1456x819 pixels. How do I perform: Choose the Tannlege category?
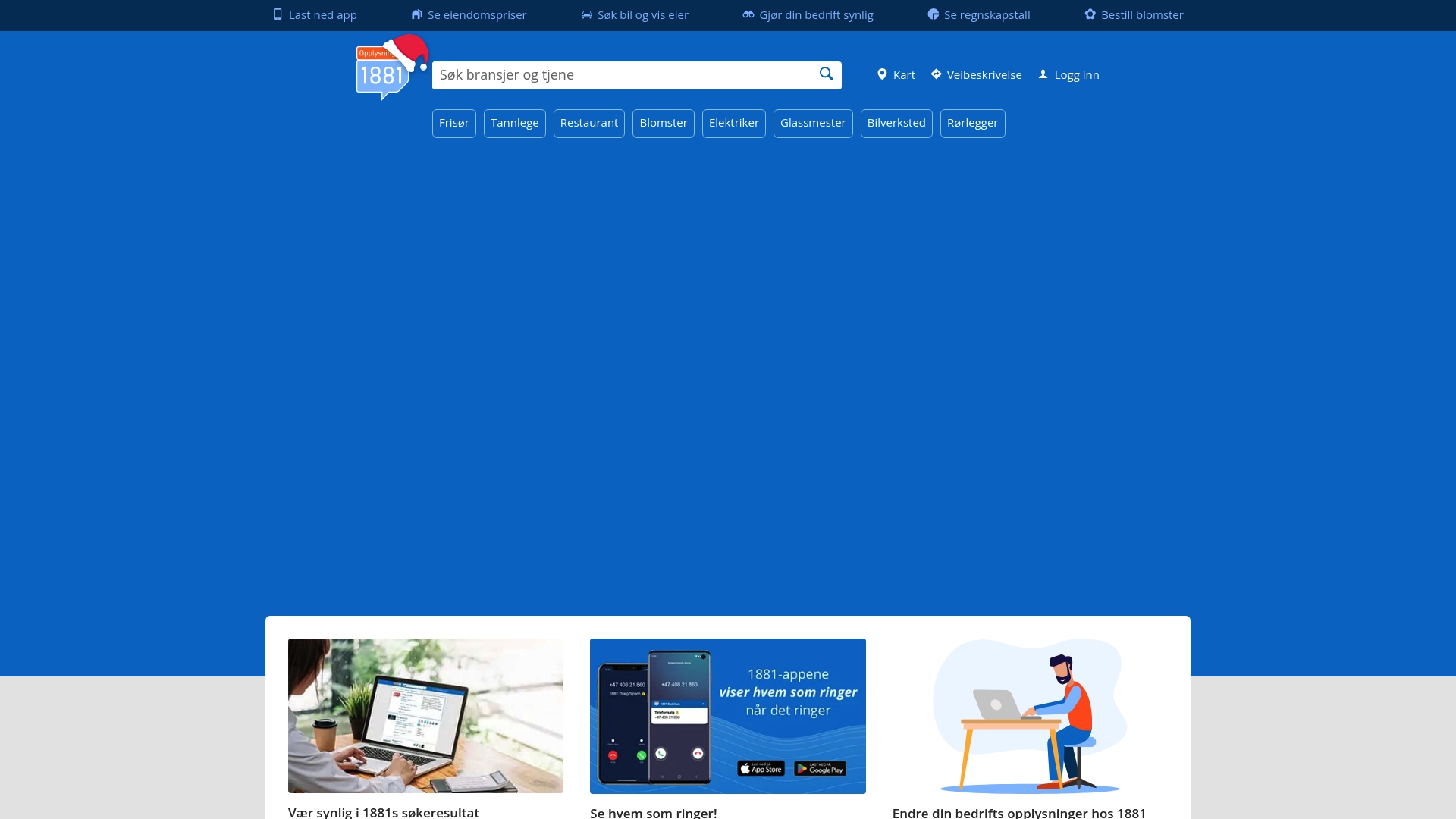tap(515, 123)
